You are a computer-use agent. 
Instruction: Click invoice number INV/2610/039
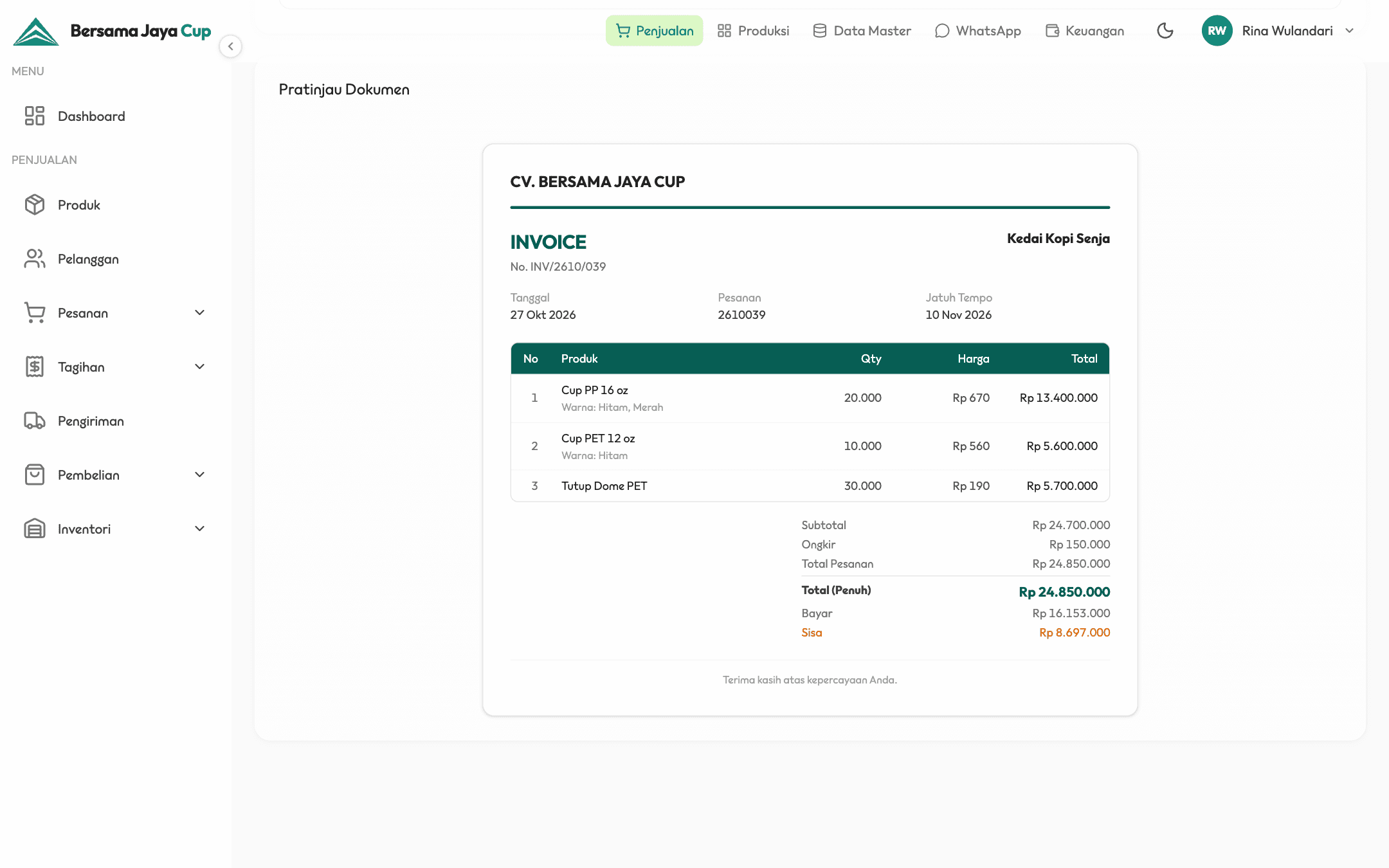(x=568, y=267)
